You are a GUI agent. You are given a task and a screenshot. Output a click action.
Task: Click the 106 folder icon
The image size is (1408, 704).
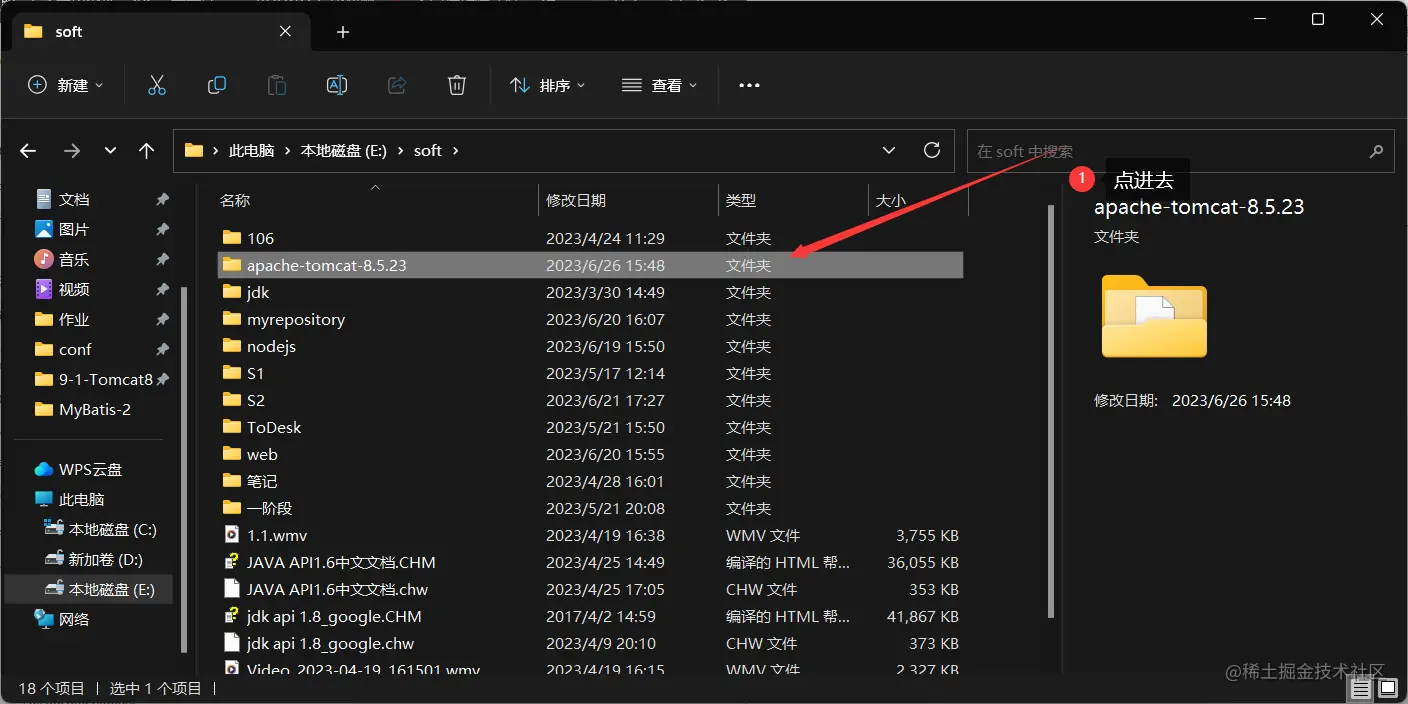232,238
